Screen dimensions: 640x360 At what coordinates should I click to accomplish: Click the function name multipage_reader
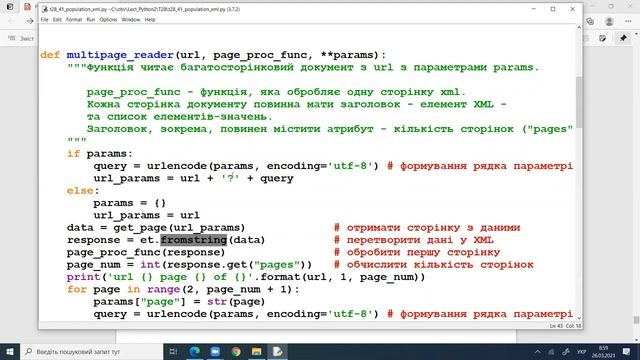[120, 55]
